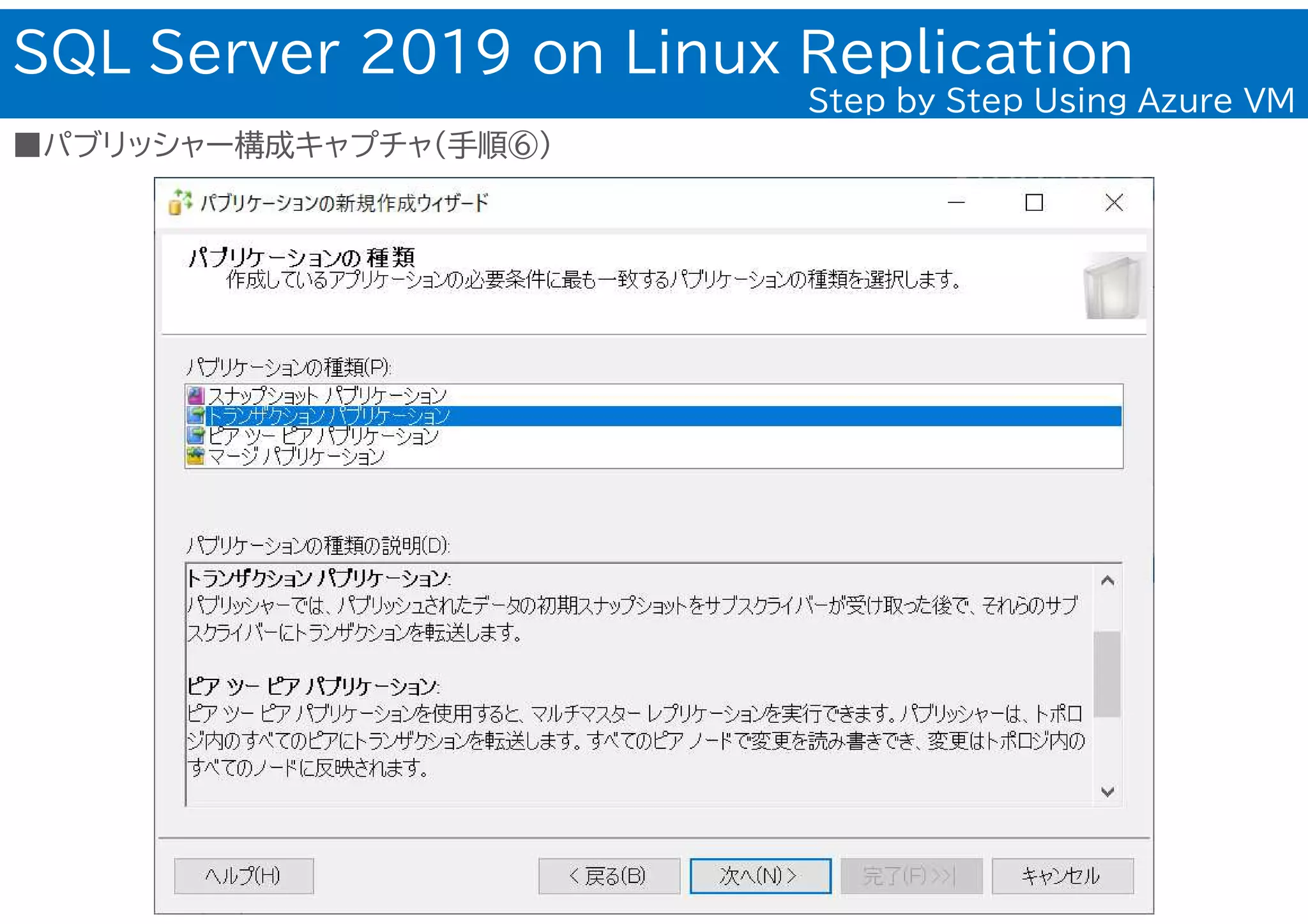Close the publication wizard window
The height and width of the screenshot is (924, 1308).
click(1114, 203)
